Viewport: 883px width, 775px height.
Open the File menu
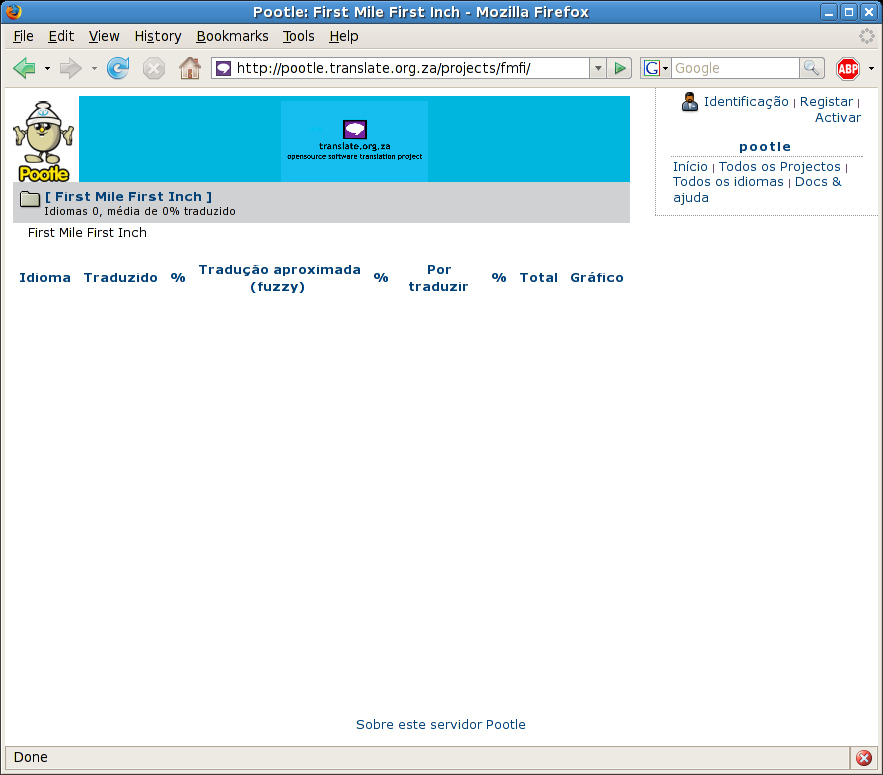(23, 36)
